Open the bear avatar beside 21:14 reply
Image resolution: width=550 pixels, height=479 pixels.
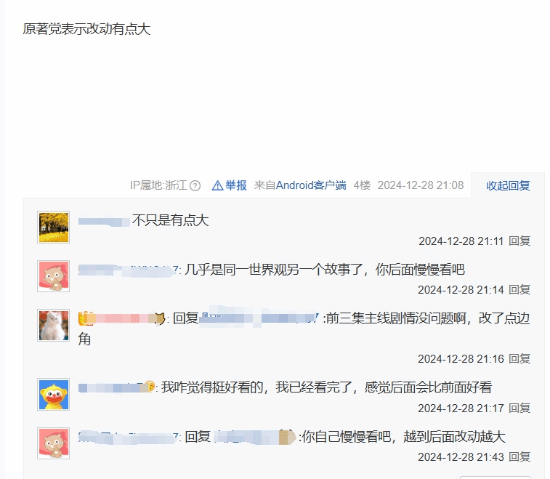54,276
